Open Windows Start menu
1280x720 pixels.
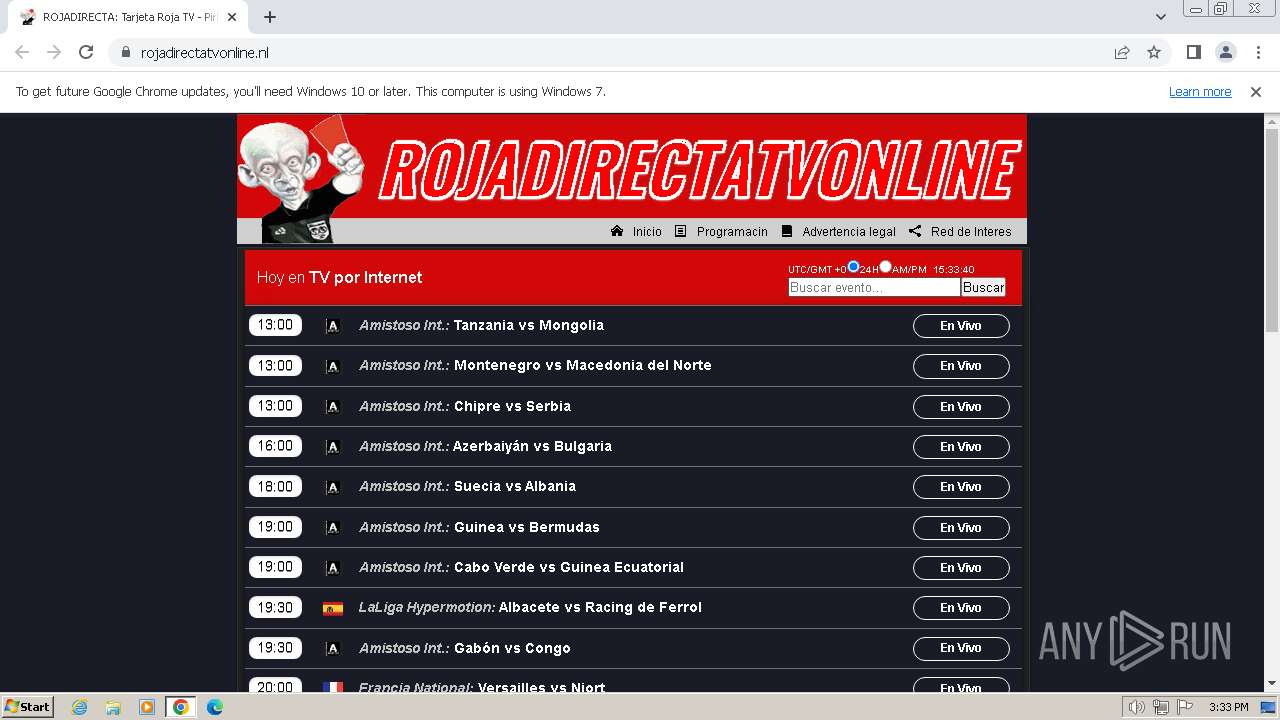coord(27,706)
